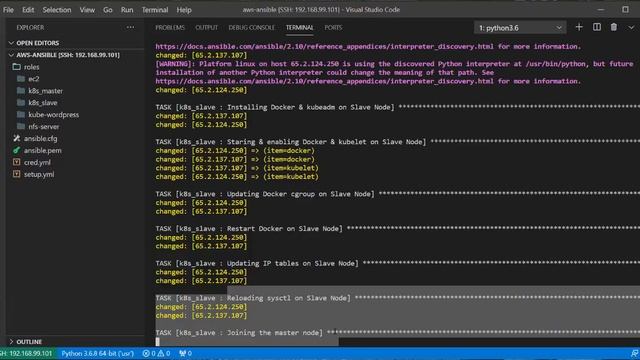640x360 pixels.
Task: Open ansible.pem file
Action: tap(42, 151)
